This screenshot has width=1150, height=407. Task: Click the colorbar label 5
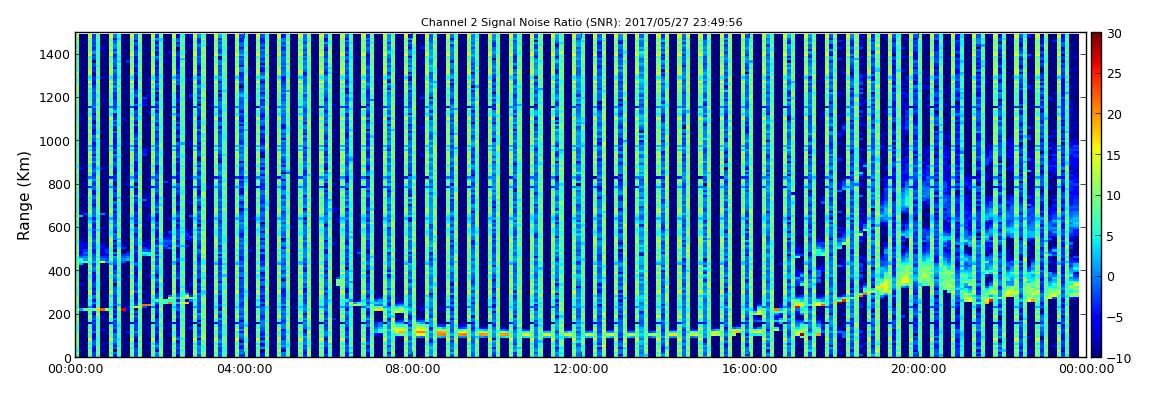coord(1111,236)
